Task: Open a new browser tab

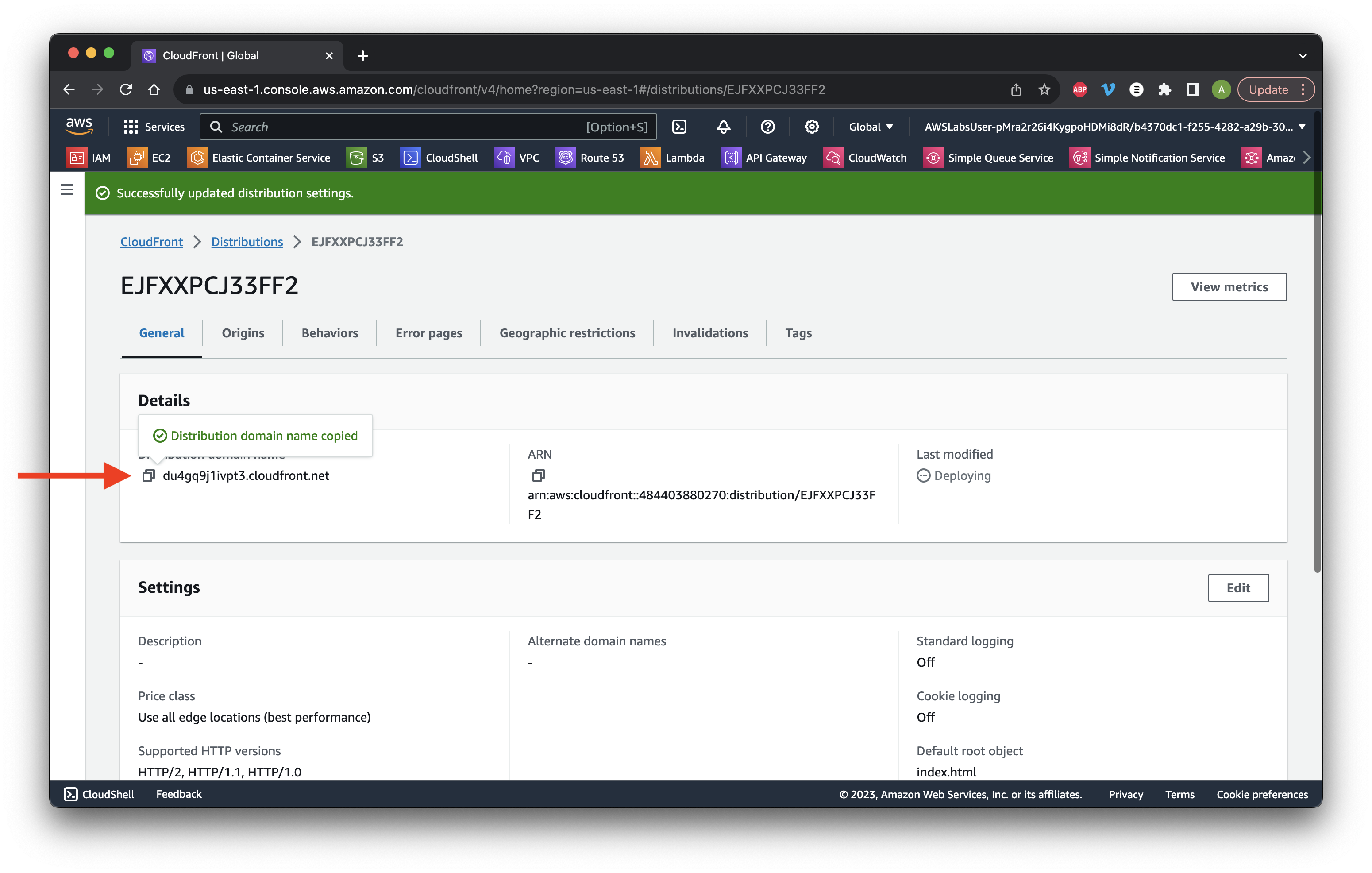Action: [x=362, y=56]
